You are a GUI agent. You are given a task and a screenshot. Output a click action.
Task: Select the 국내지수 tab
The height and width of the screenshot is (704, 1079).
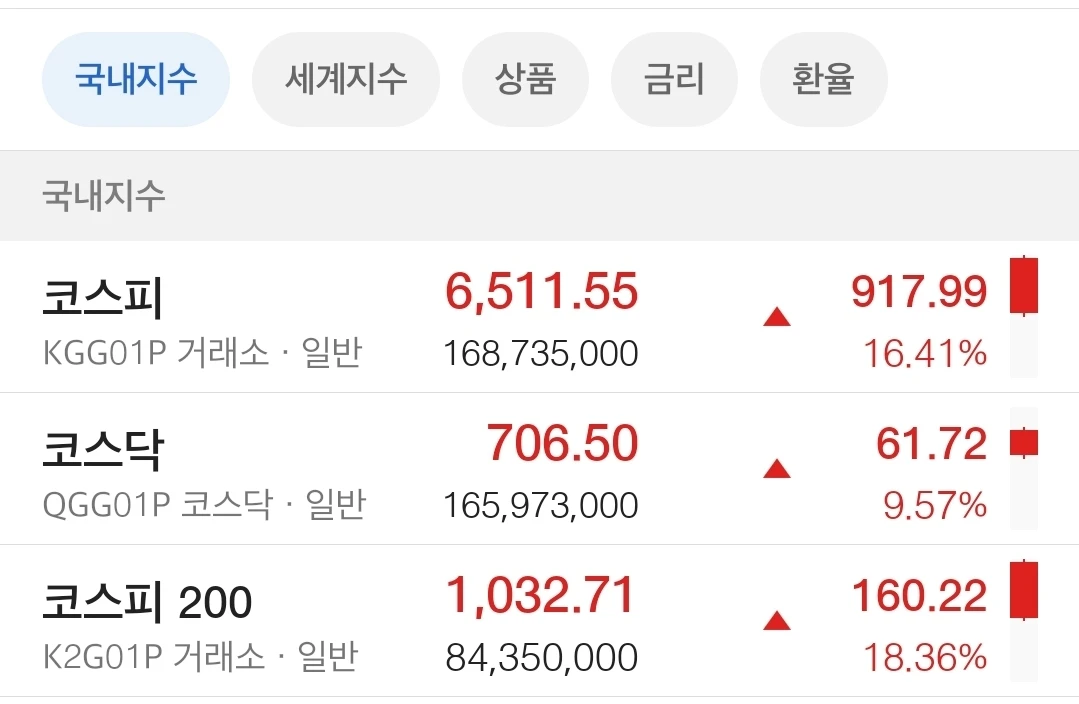(x=136, y=79)
